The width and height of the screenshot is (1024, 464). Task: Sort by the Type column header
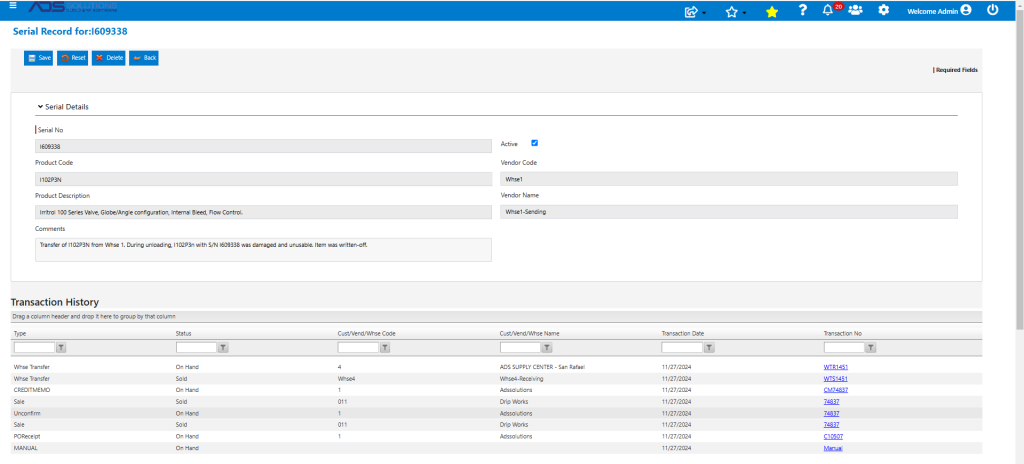20,333
